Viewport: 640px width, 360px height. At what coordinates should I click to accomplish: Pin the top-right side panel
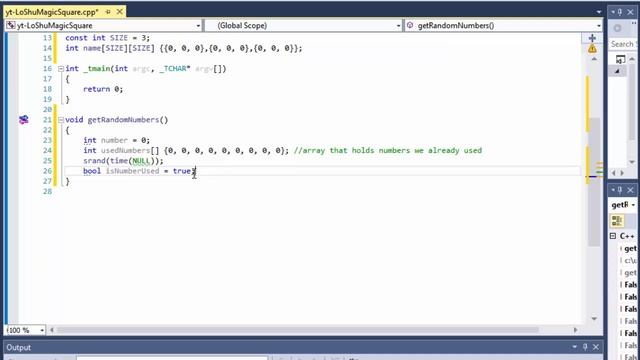[x=620, y=12]
